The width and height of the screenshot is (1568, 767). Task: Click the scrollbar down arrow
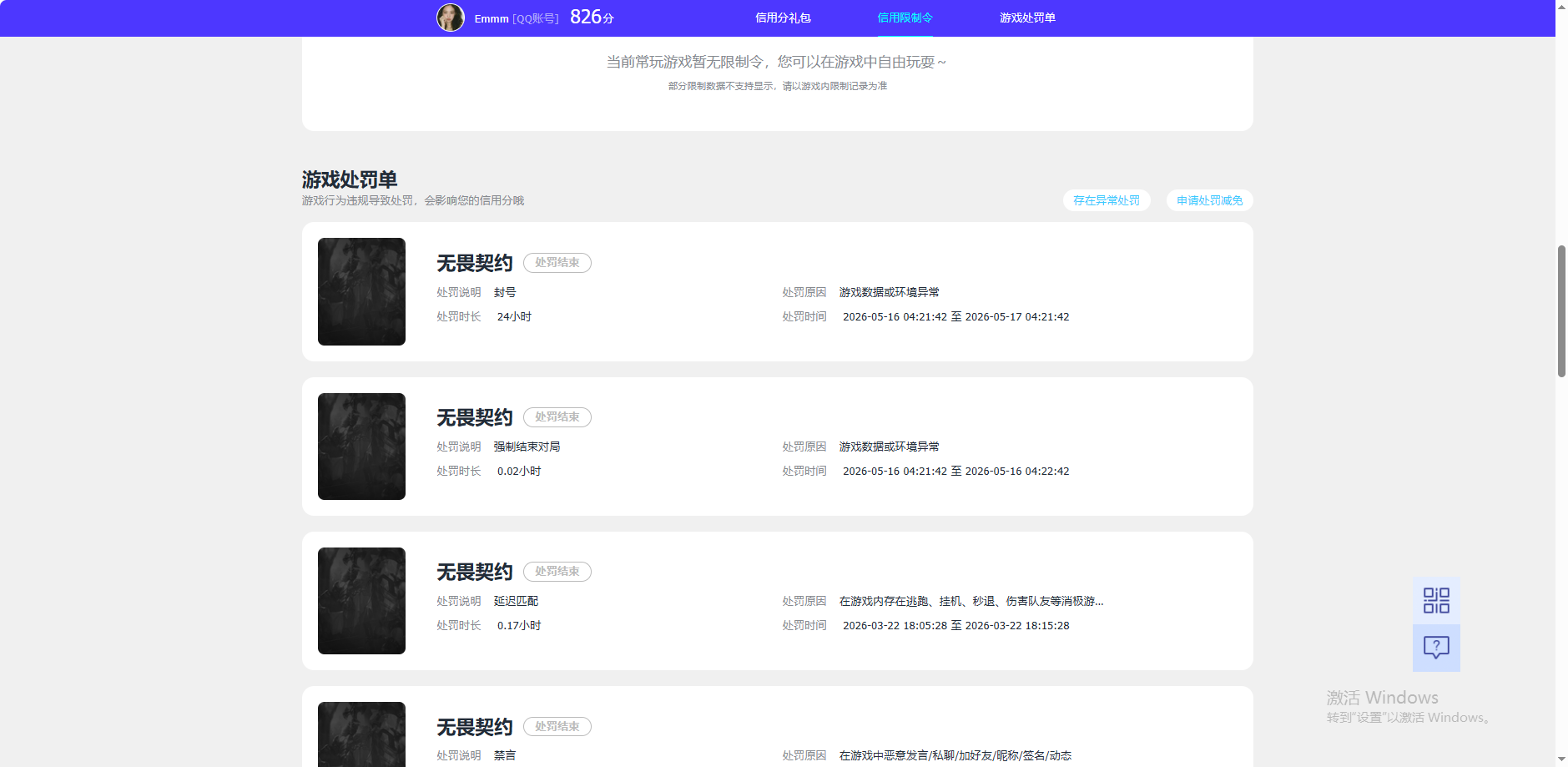(x=1561, y=760)
